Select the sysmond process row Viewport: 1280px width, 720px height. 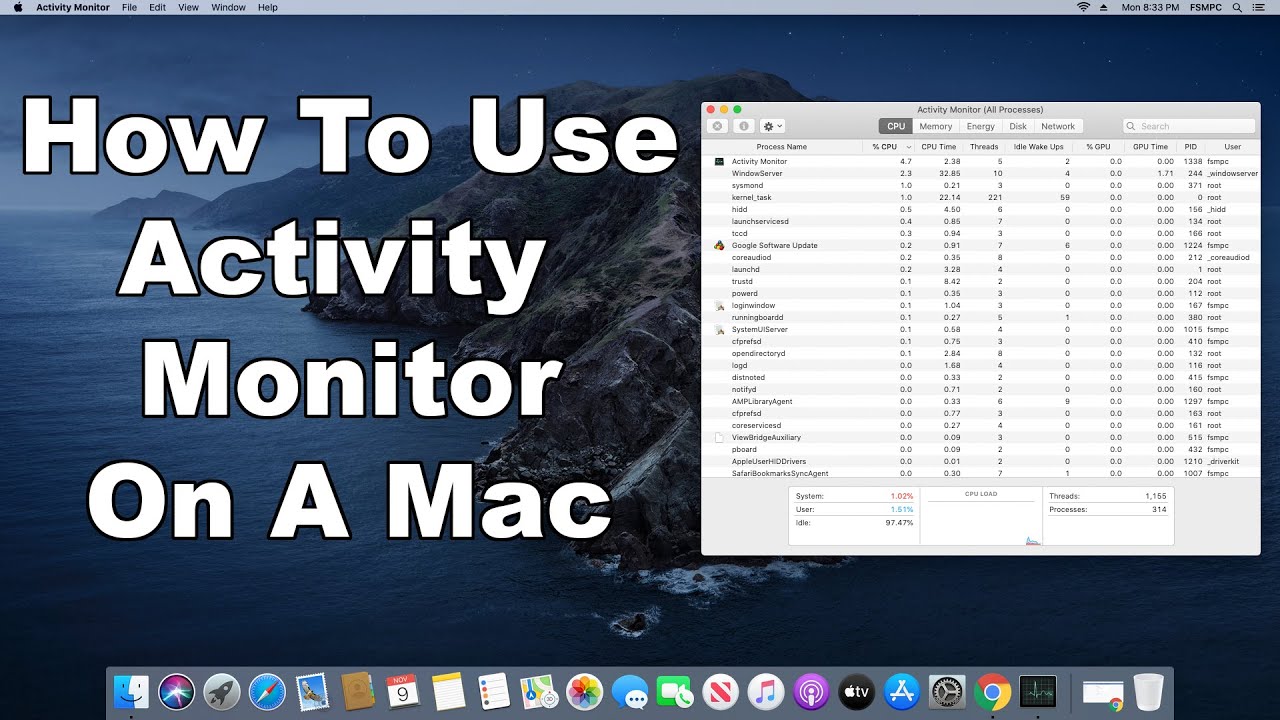coord(981,185)
